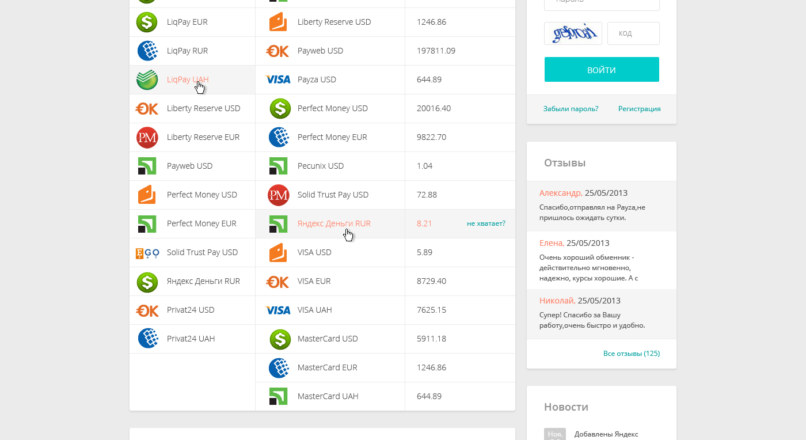Screen dimensions: 806x440
Task: Select Яндекс Деньги RUR in the right list
Action: (333, 224)
